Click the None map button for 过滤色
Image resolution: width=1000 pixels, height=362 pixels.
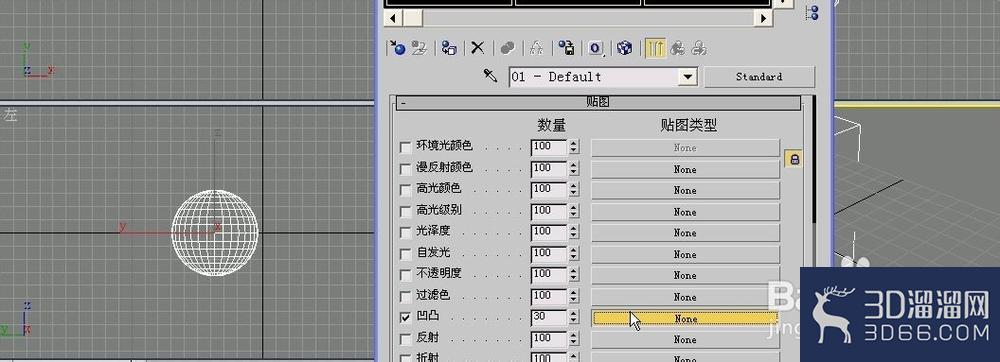tap(686, 297)
